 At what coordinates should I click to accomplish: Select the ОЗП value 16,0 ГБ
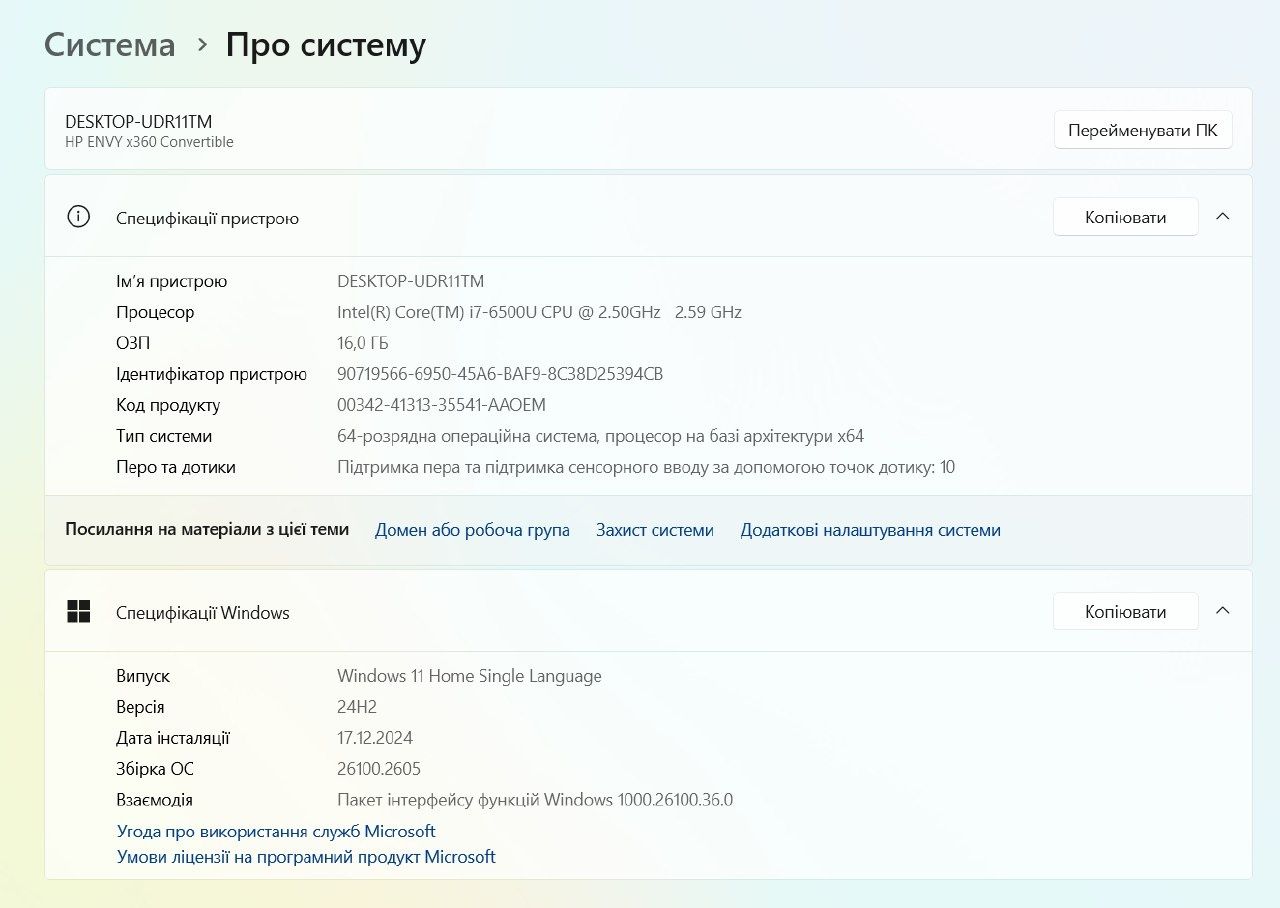pos(363,343)
